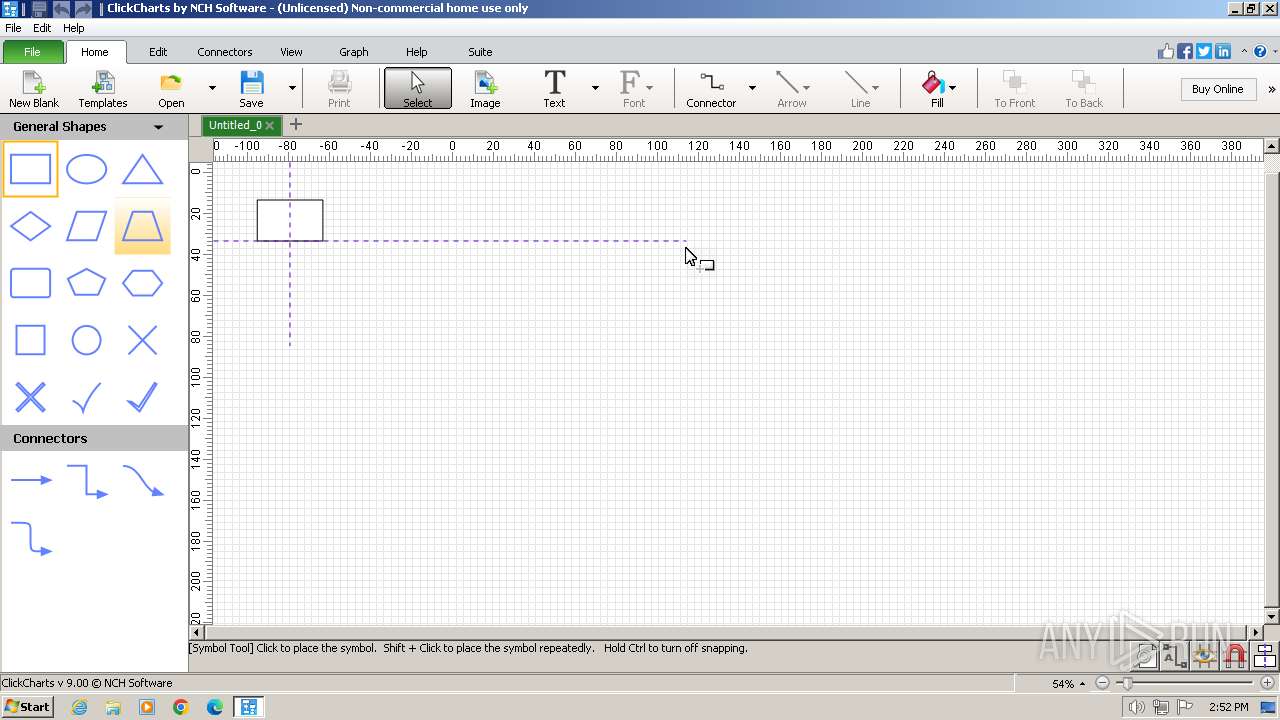Expand the Open dropdown arrow

point(212,88)
